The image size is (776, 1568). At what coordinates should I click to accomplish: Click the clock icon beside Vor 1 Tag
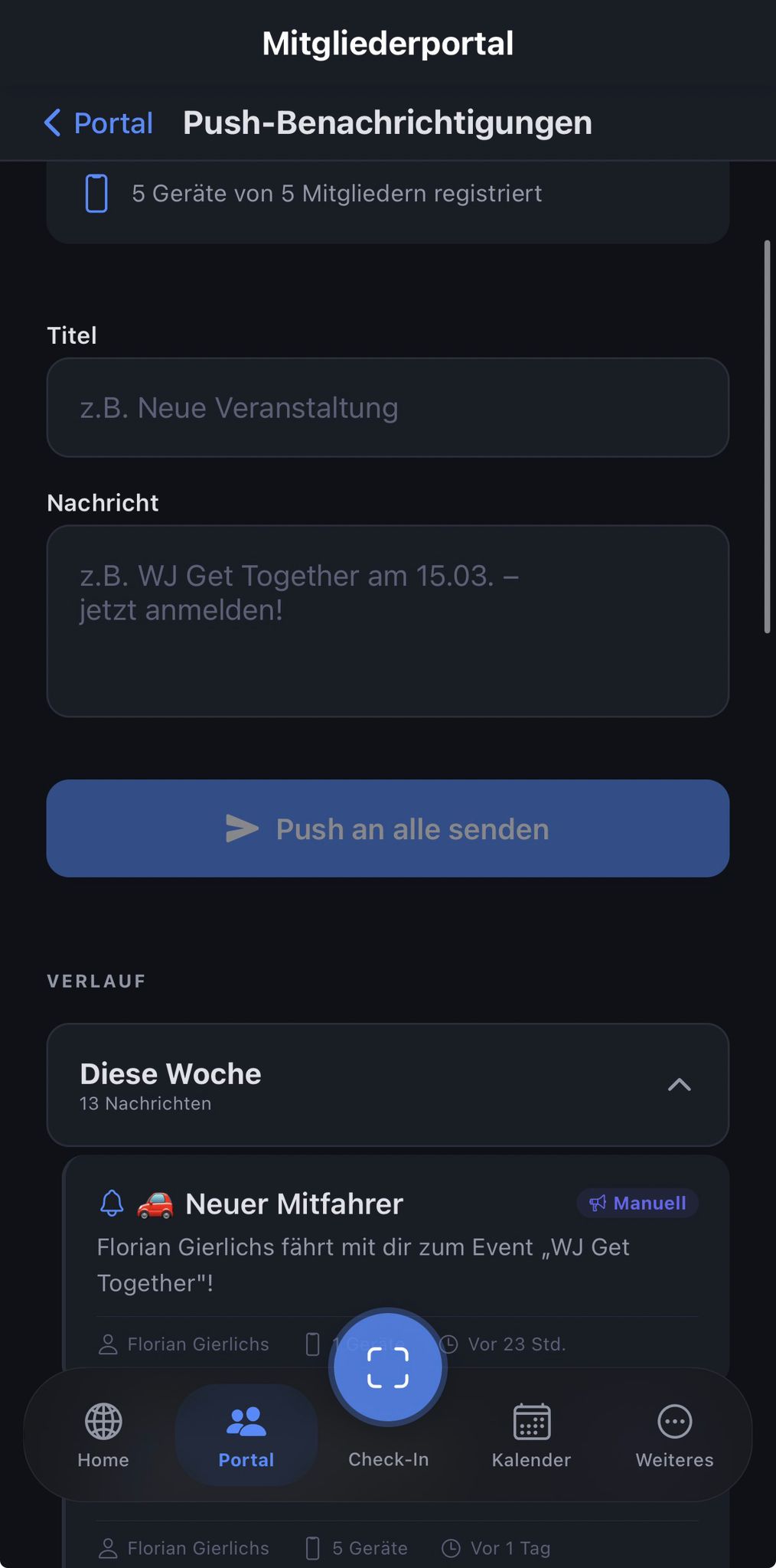(x=452, y=1548)
